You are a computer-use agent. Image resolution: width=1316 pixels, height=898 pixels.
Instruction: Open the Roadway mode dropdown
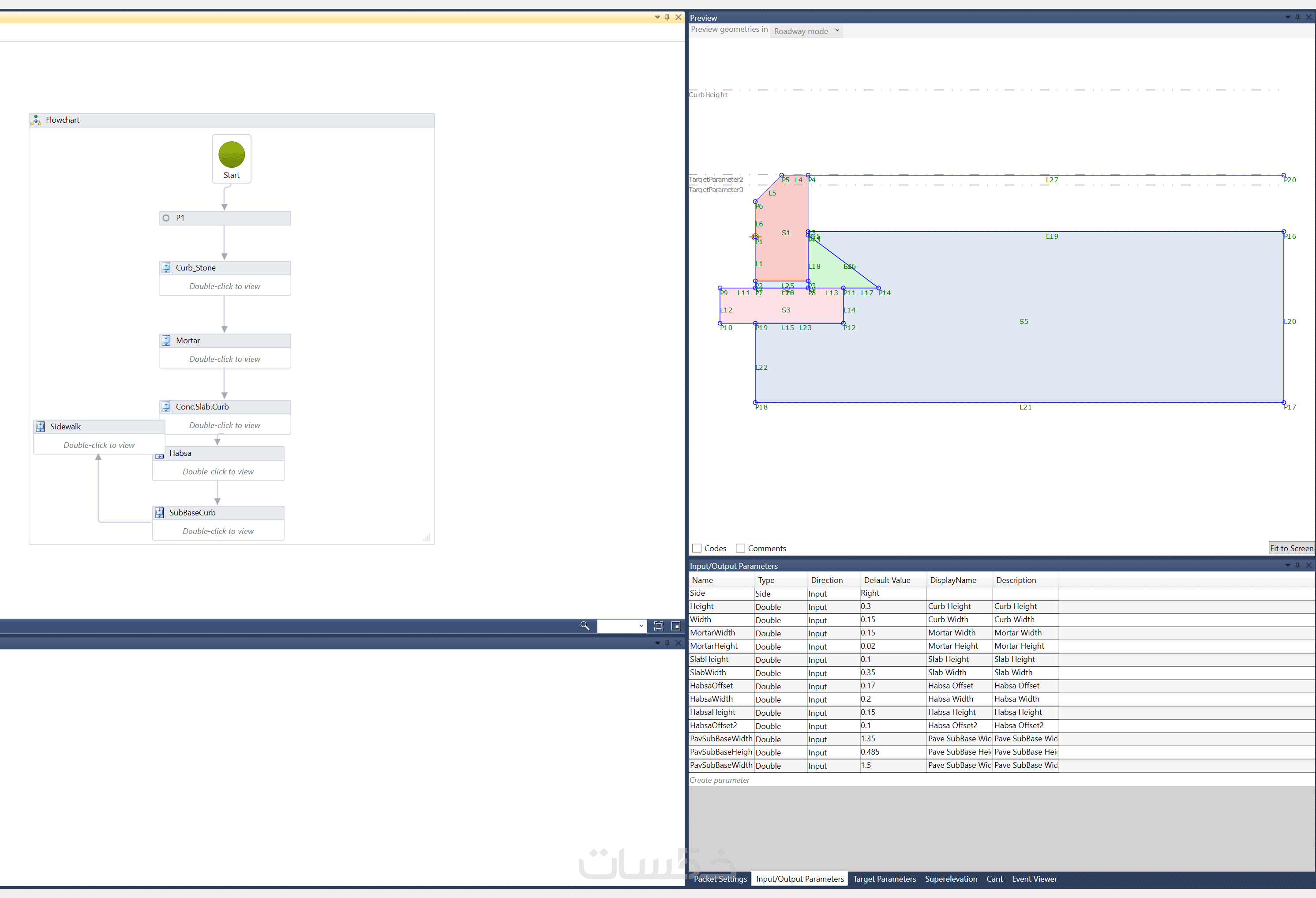pos(806,31)
